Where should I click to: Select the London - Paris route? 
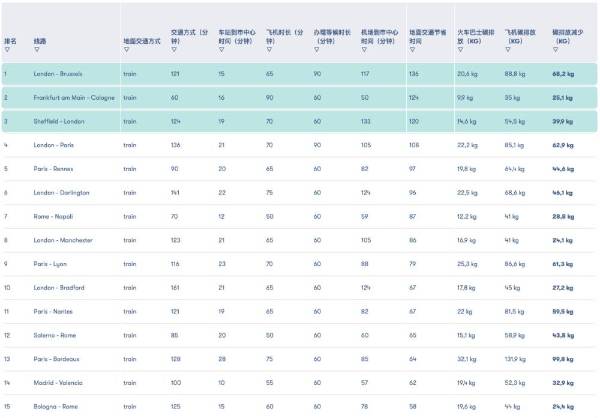click(x=54, y=145)
